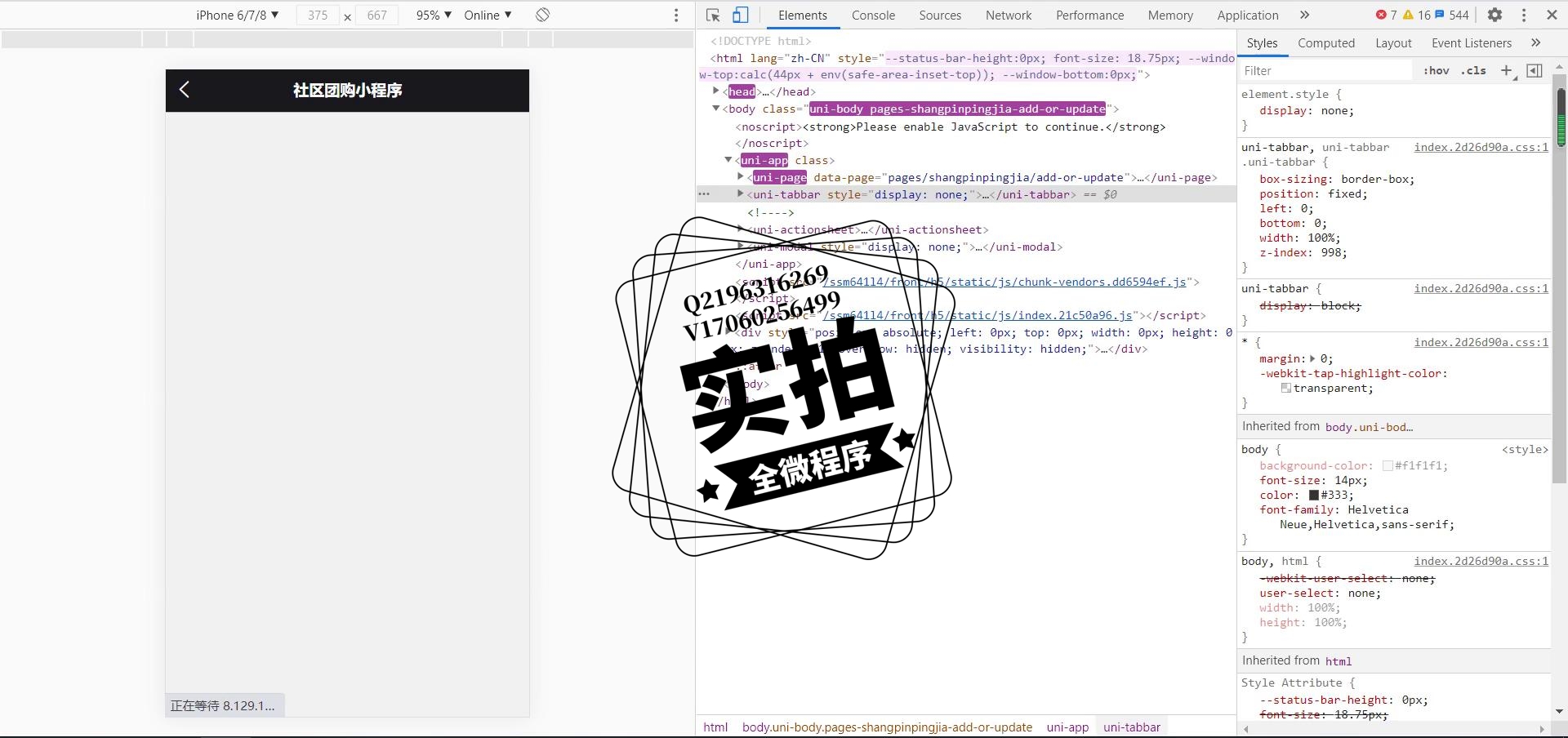Screen dimensions: 1568x738
Task: Select html in breadcrumb bar
Action: coord(715,727)
